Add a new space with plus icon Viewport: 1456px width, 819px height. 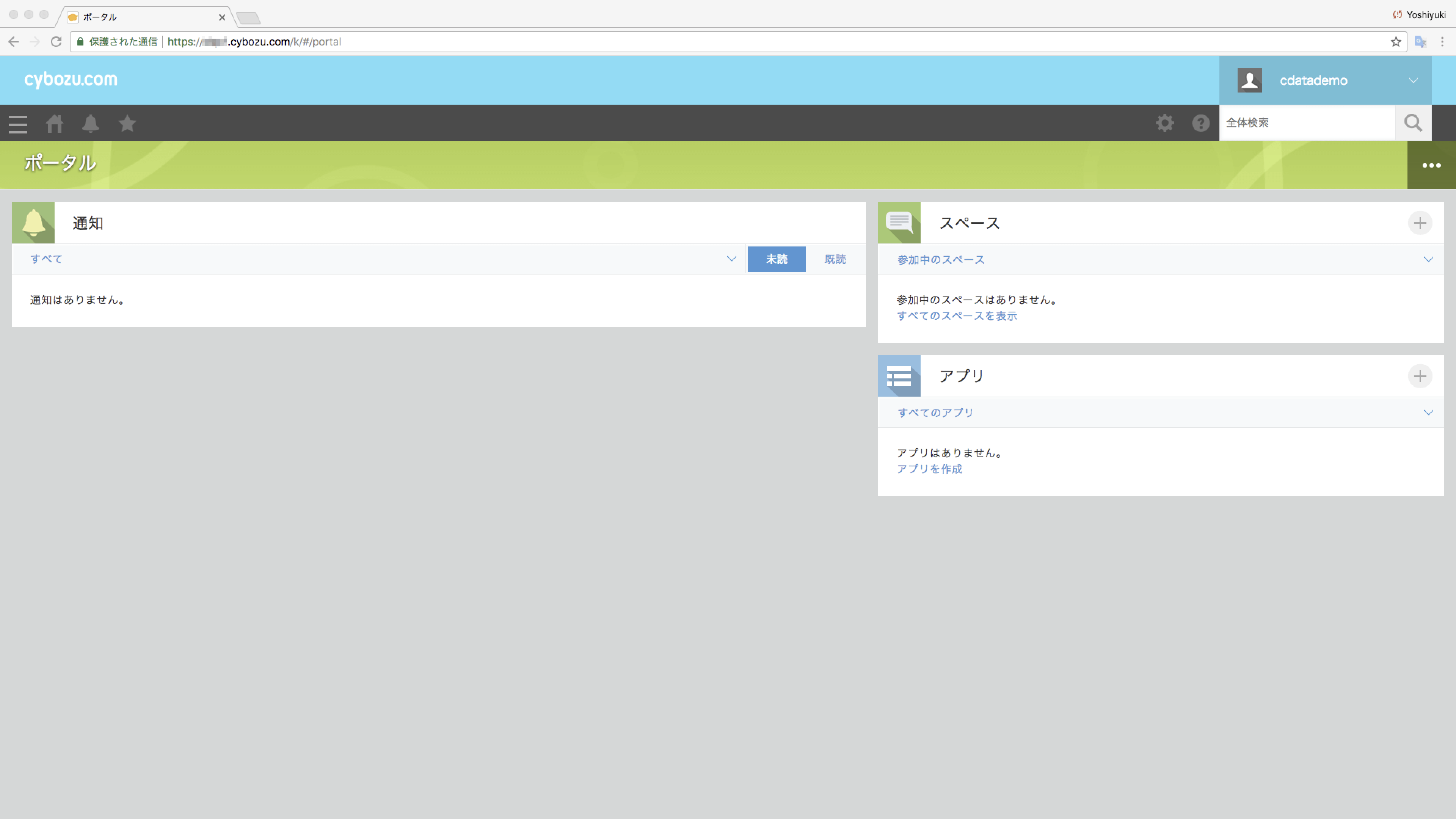[x=1420, y=223]
